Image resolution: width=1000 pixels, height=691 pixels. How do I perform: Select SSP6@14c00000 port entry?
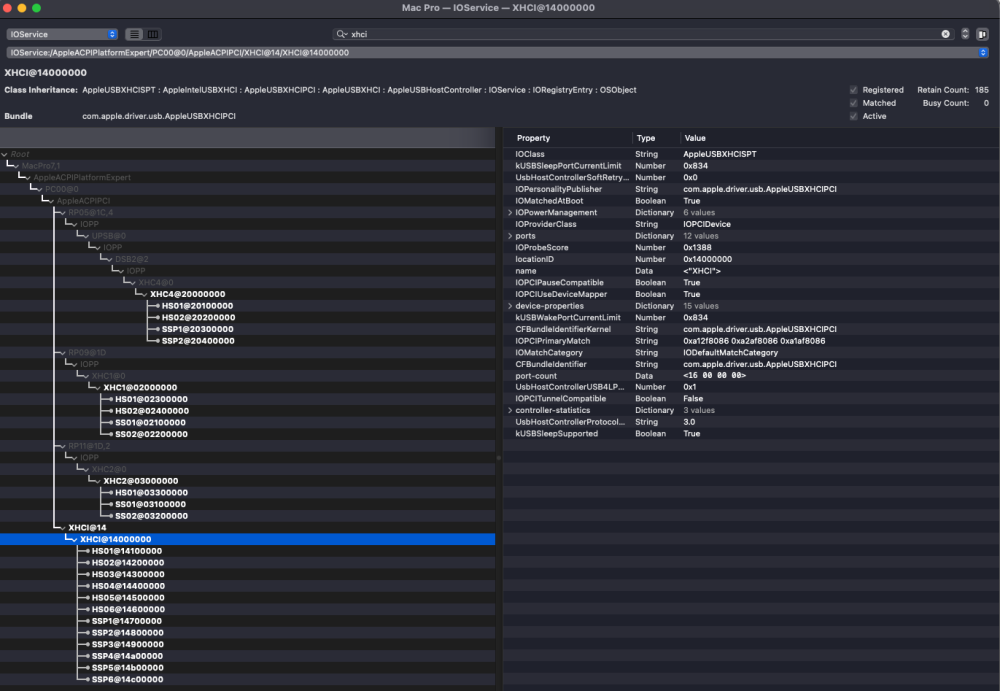point(127,680)
